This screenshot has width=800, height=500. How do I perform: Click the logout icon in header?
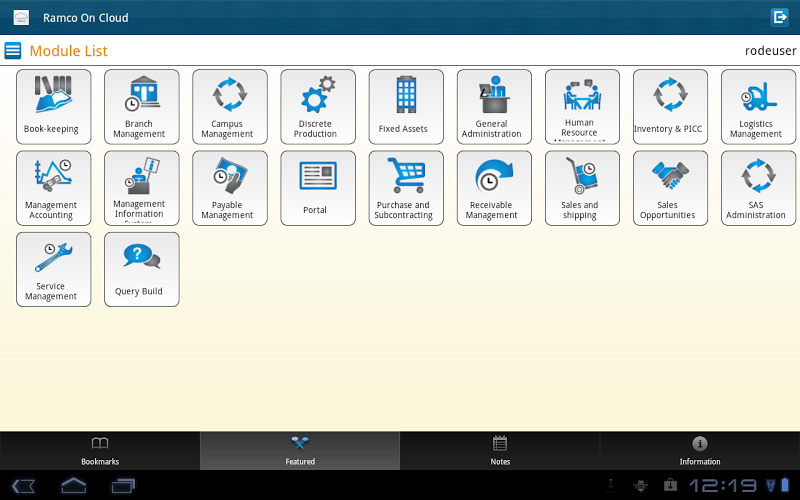tap(780, 17)
